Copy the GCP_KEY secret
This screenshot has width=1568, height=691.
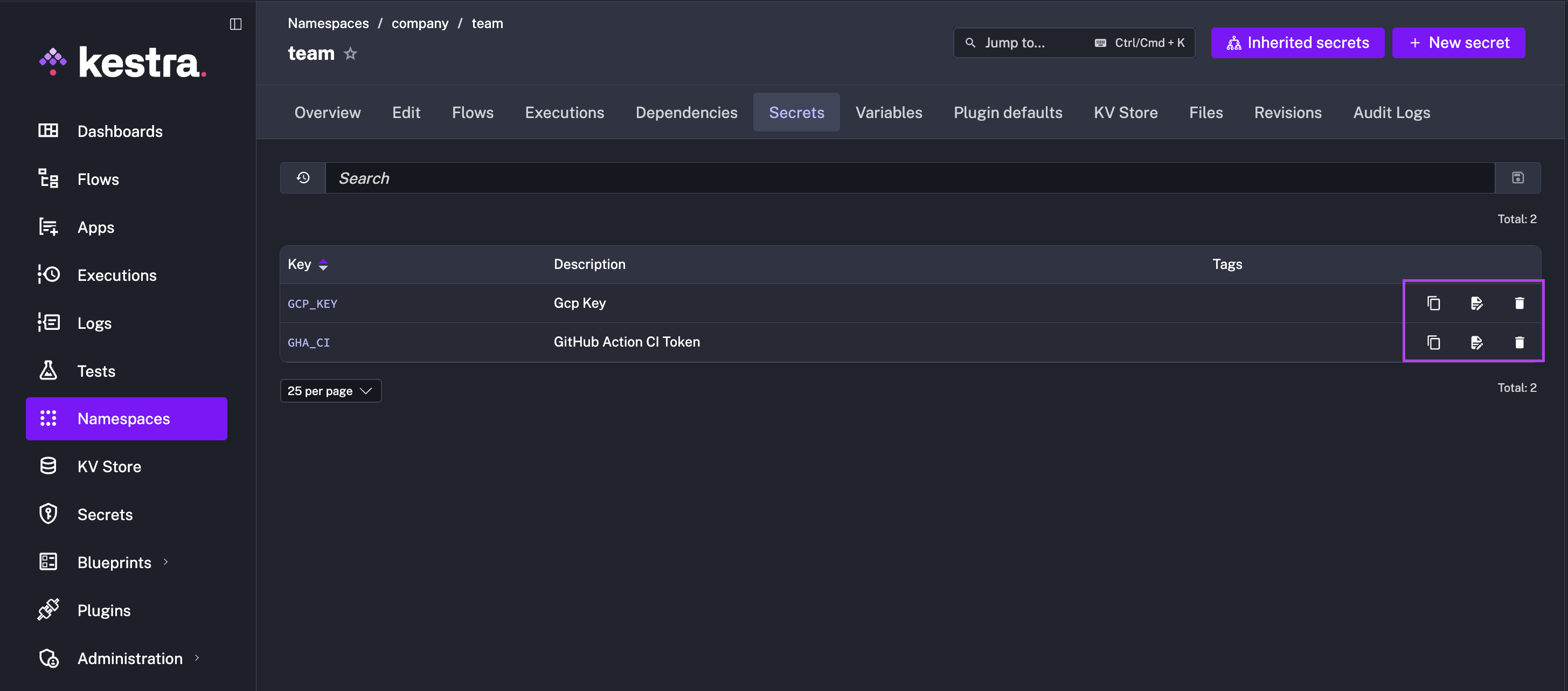click(1433, 303)
